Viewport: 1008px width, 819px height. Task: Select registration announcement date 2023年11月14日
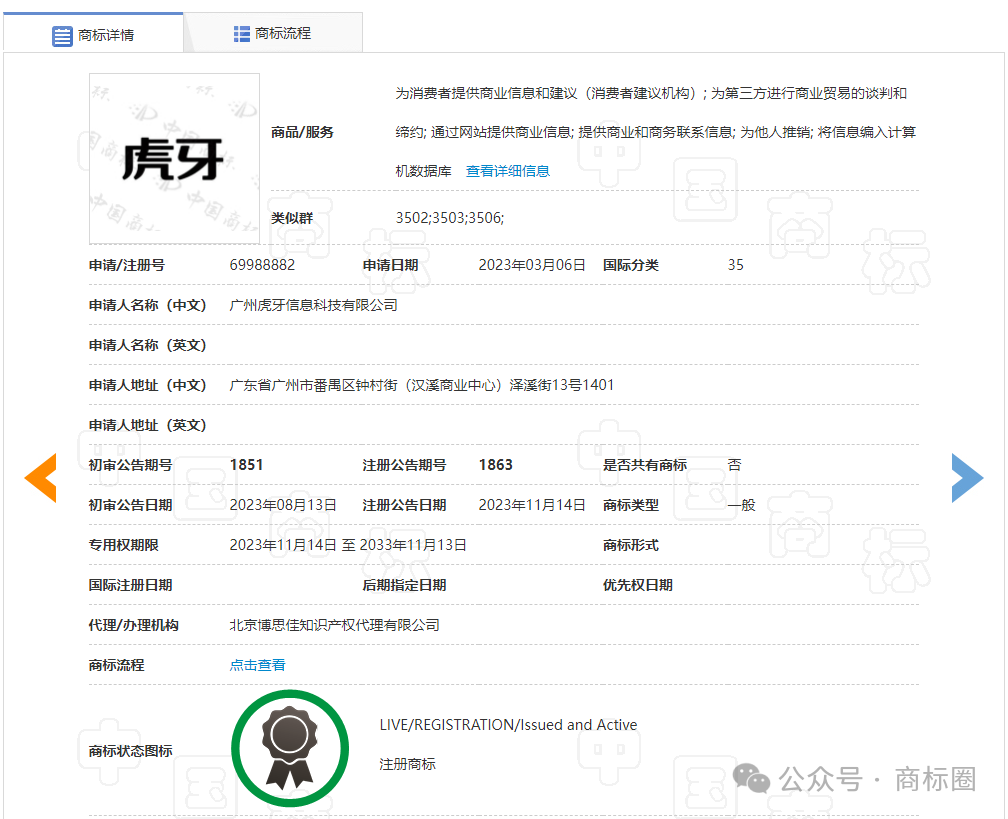click(532, 505)
